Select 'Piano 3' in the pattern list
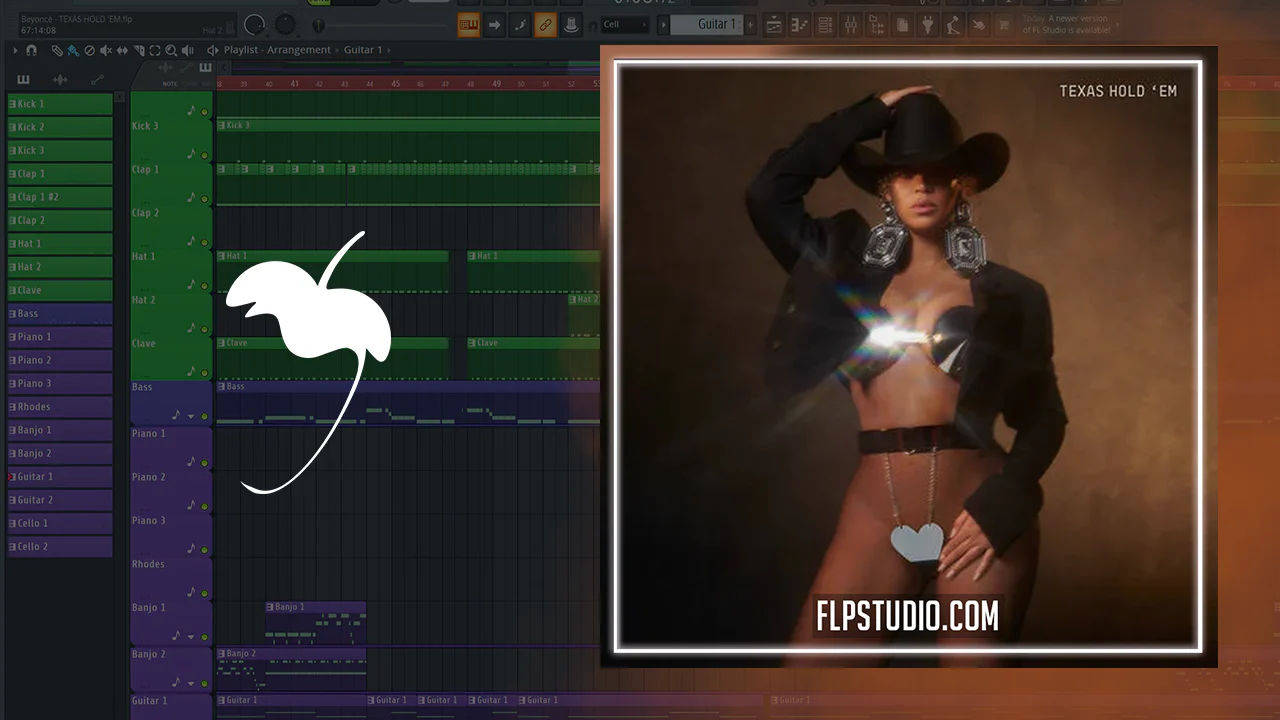The width and height of the screenshot is (1280, 720). point(60,384)
